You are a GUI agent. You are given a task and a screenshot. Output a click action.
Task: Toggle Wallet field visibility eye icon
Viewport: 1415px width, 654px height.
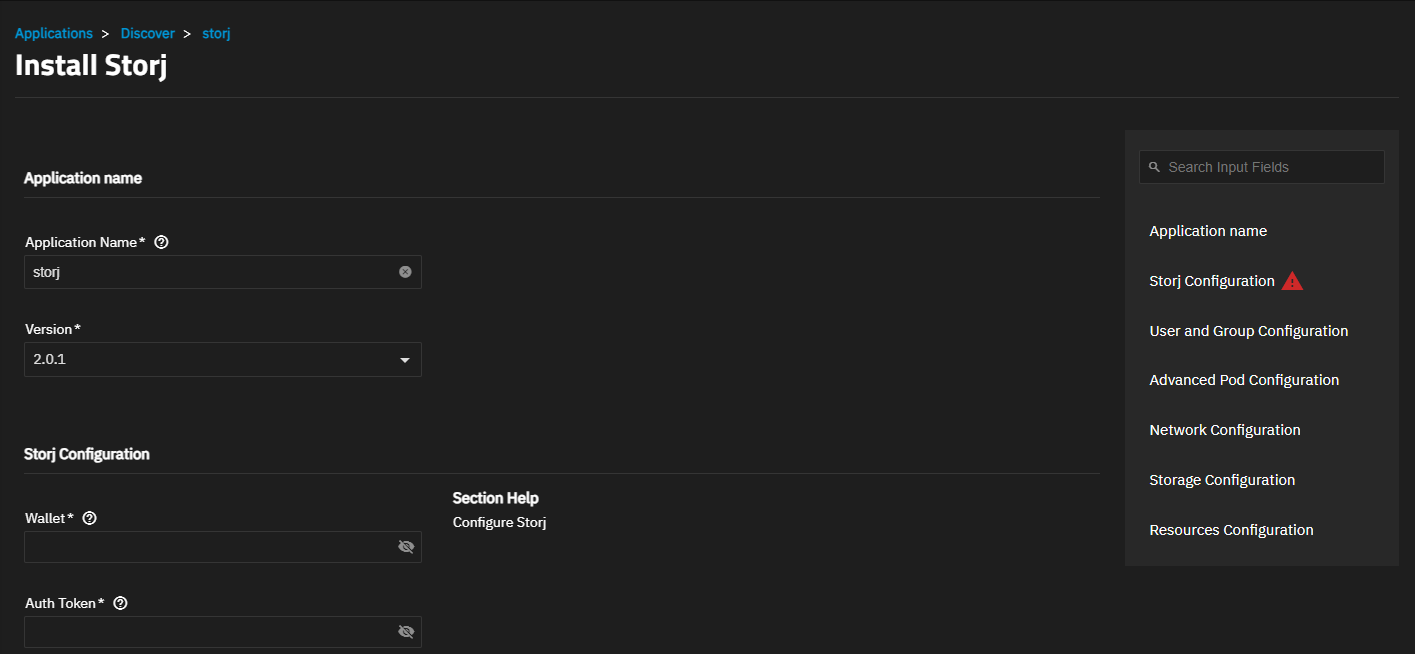(405, 547)
